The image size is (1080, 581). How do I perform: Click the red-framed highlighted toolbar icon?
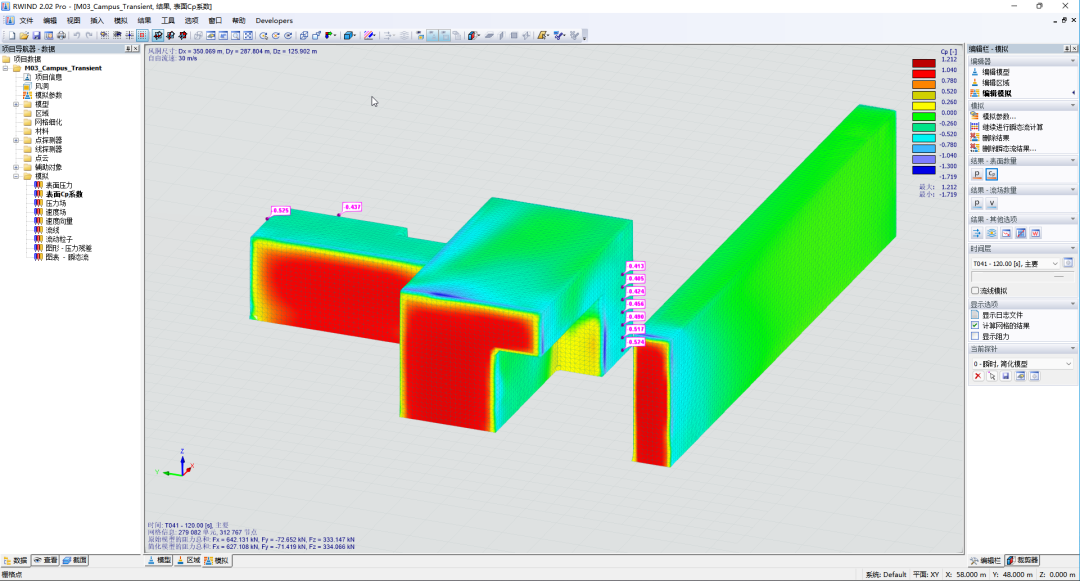[142, 35]
